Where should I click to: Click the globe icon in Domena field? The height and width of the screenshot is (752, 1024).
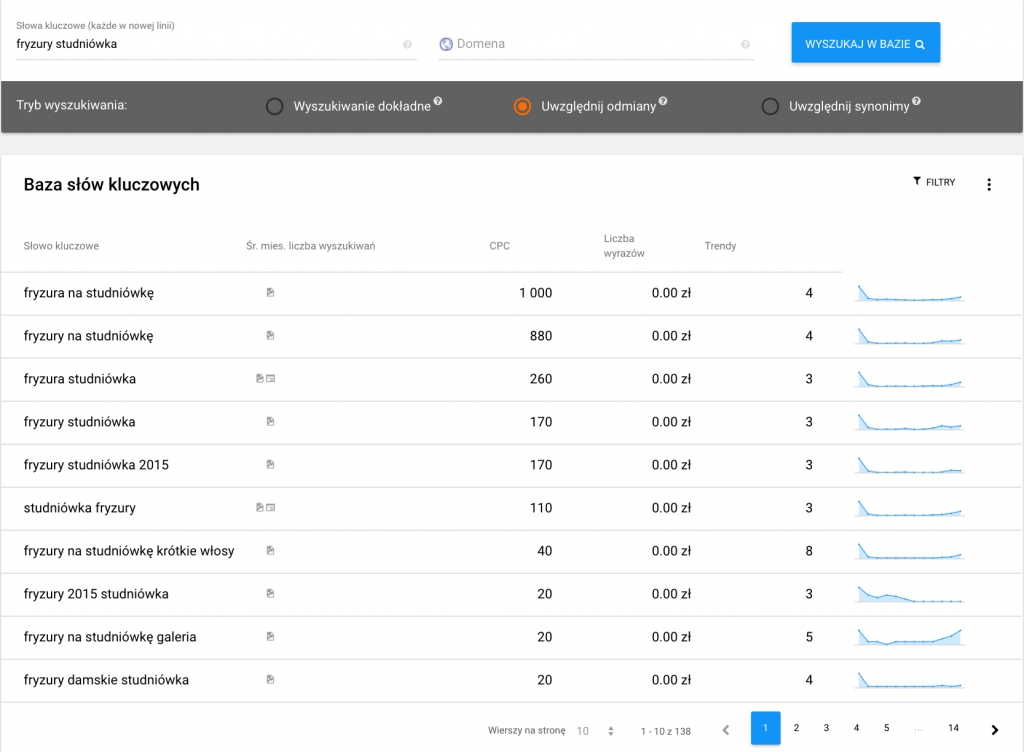446,44
